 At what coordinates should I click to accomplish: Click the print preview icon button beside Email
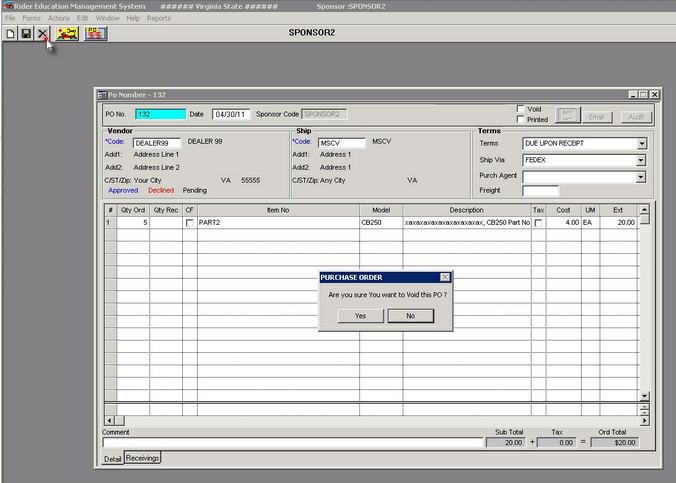click(567, 116)
